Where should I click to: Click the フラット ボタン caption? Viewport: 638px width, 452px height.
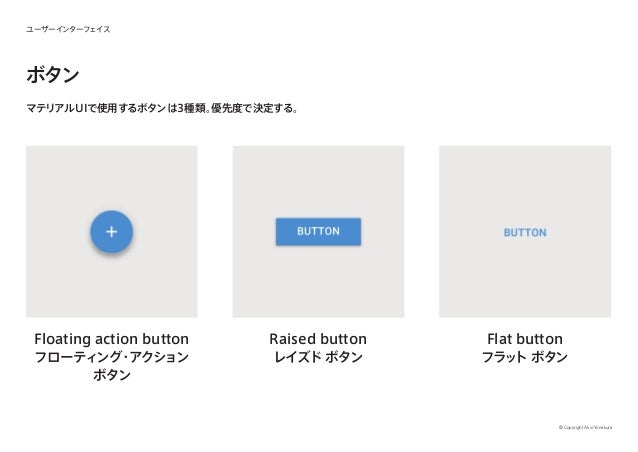[525, 357]
